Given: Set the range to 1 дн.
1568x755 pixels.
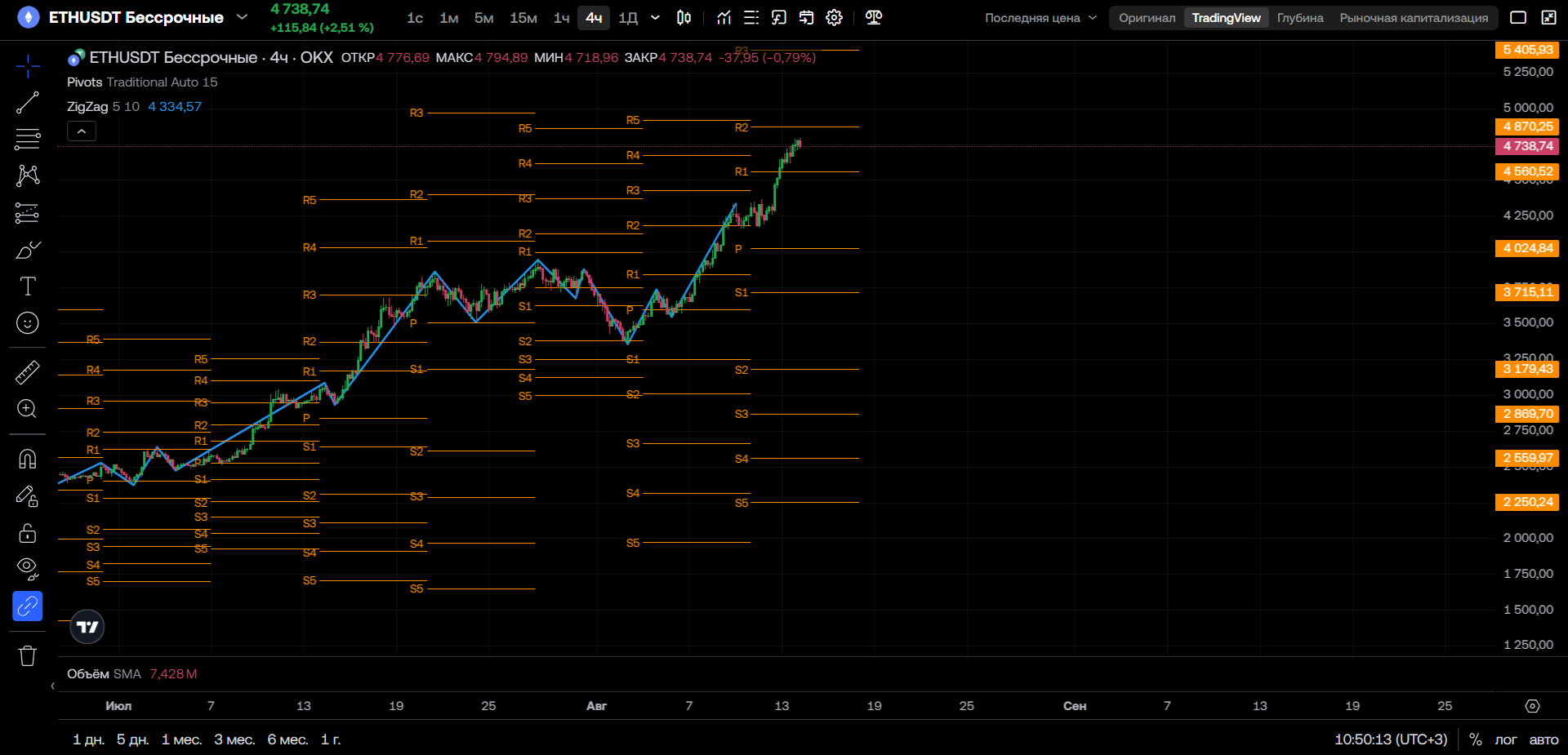Looking at the screenshot, I should pyautogui.click(x=88, y=739).
